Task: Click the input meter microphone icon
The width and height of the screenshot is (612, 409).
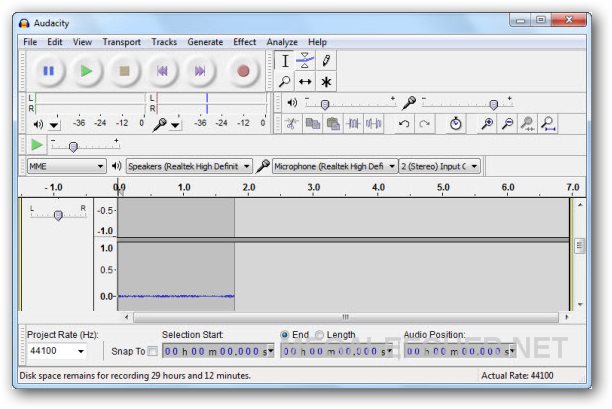Action: [x=159, y=124]
